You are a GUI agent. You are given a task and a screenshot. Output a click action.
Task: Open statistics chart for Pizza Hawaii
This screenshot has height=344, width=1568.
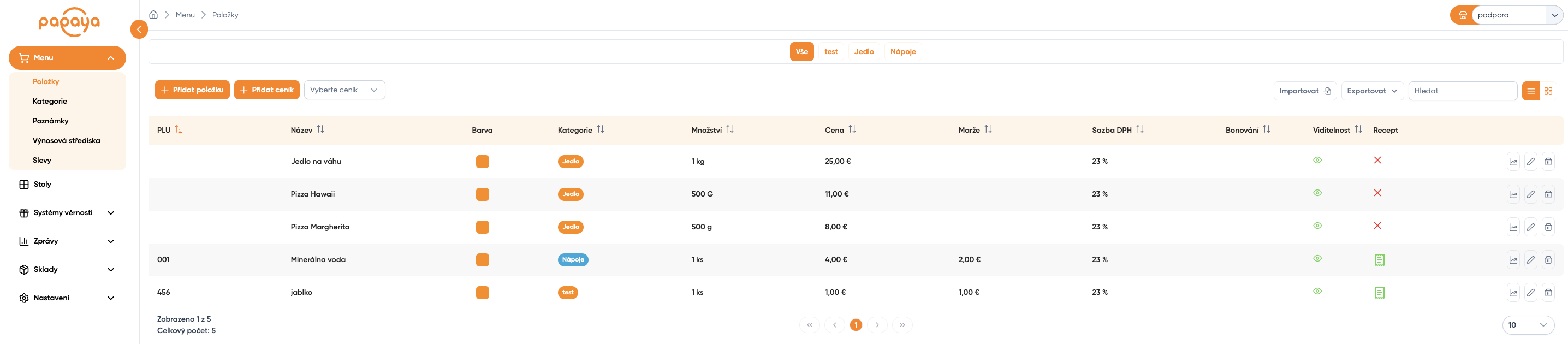1513,194
